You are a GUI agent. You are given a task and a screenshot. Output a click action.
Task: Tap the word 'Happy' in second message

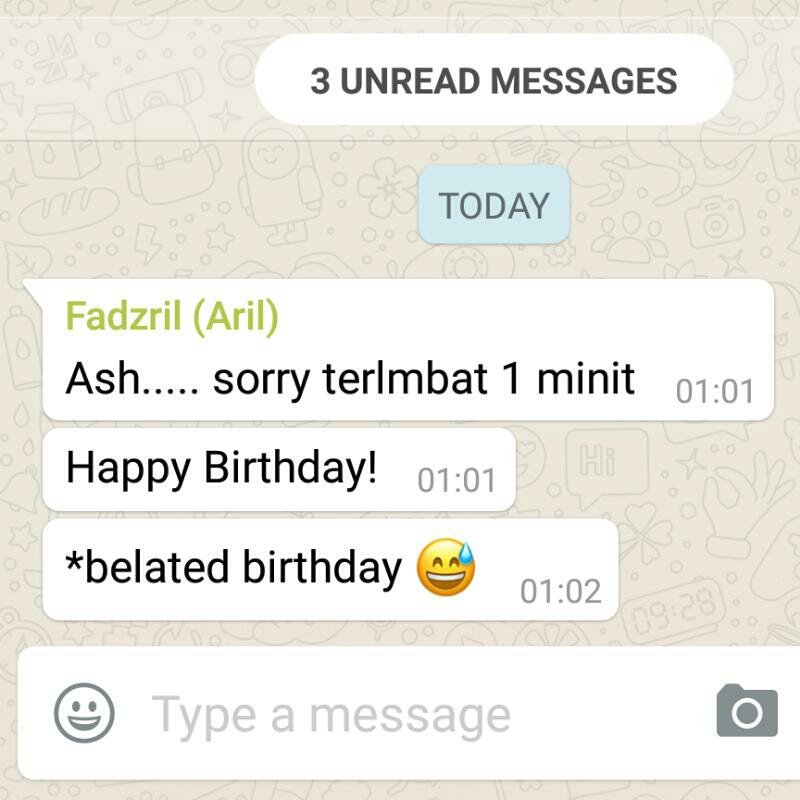[x=129, y=468]
